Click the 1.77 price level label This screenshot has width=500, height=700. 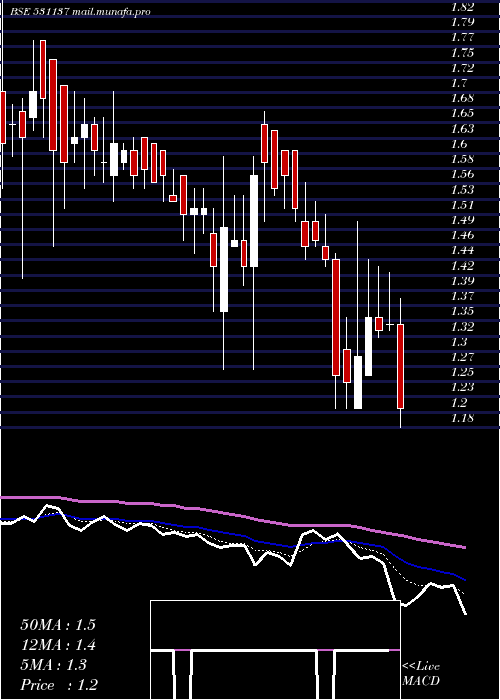(x=462, y=37)
